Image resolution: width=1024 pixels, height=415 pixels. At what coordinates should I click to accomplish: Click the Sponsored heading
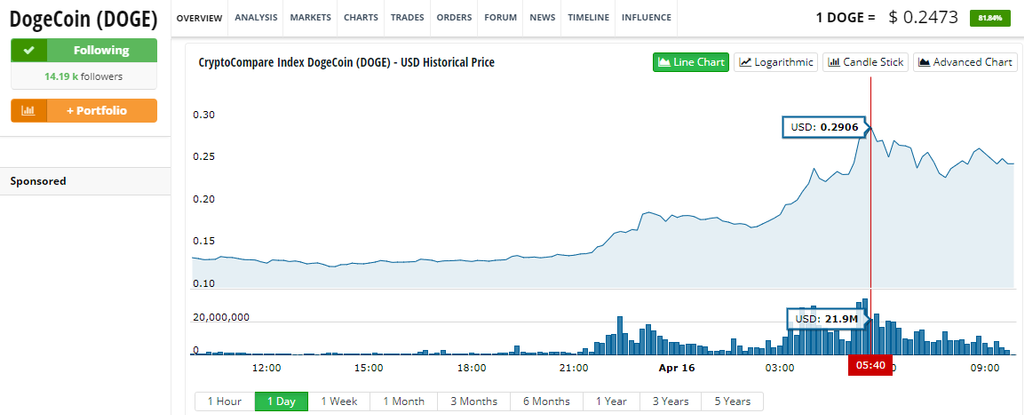pos(38,181)
